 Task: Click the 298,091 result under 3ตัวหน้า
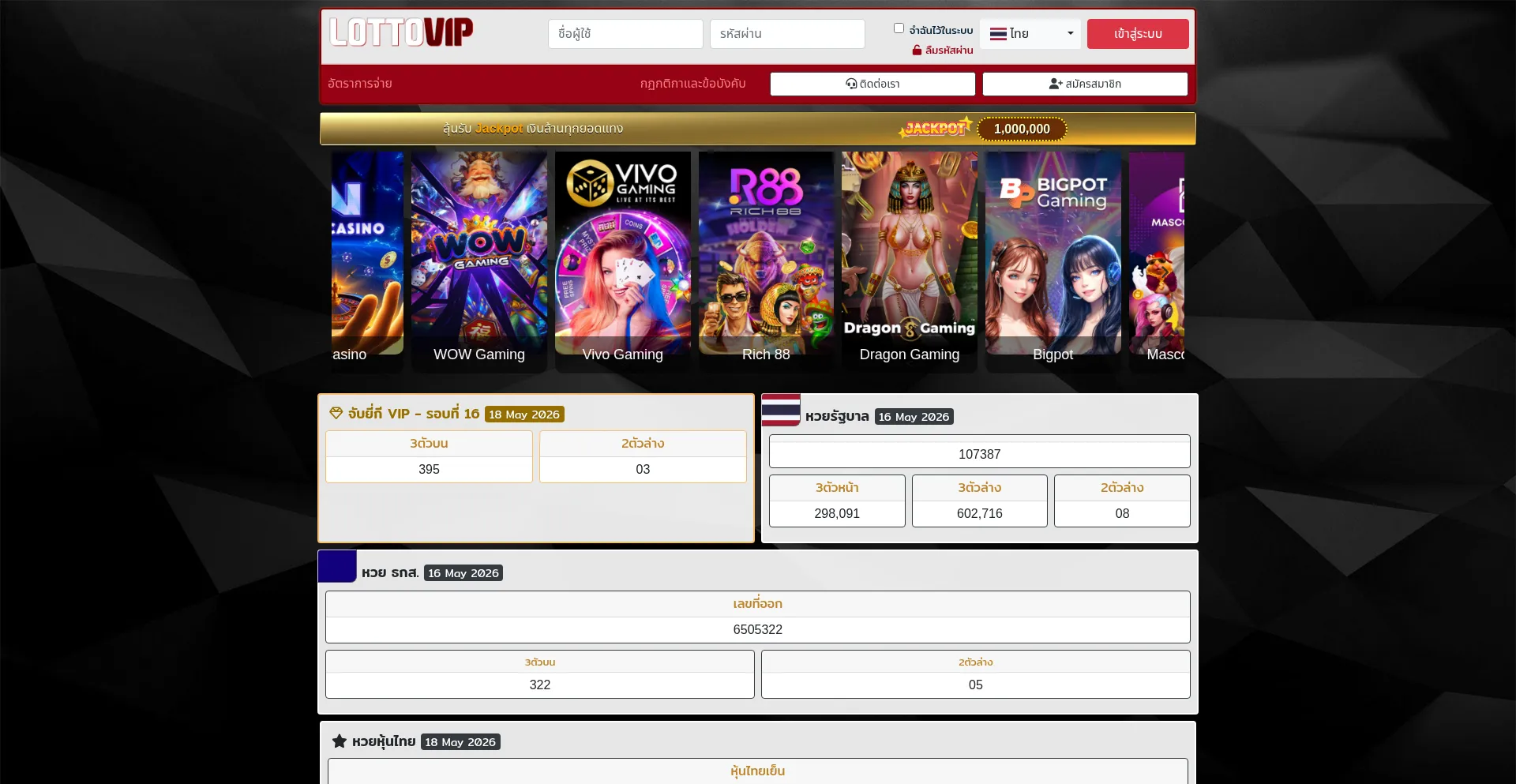pos(837,513)
